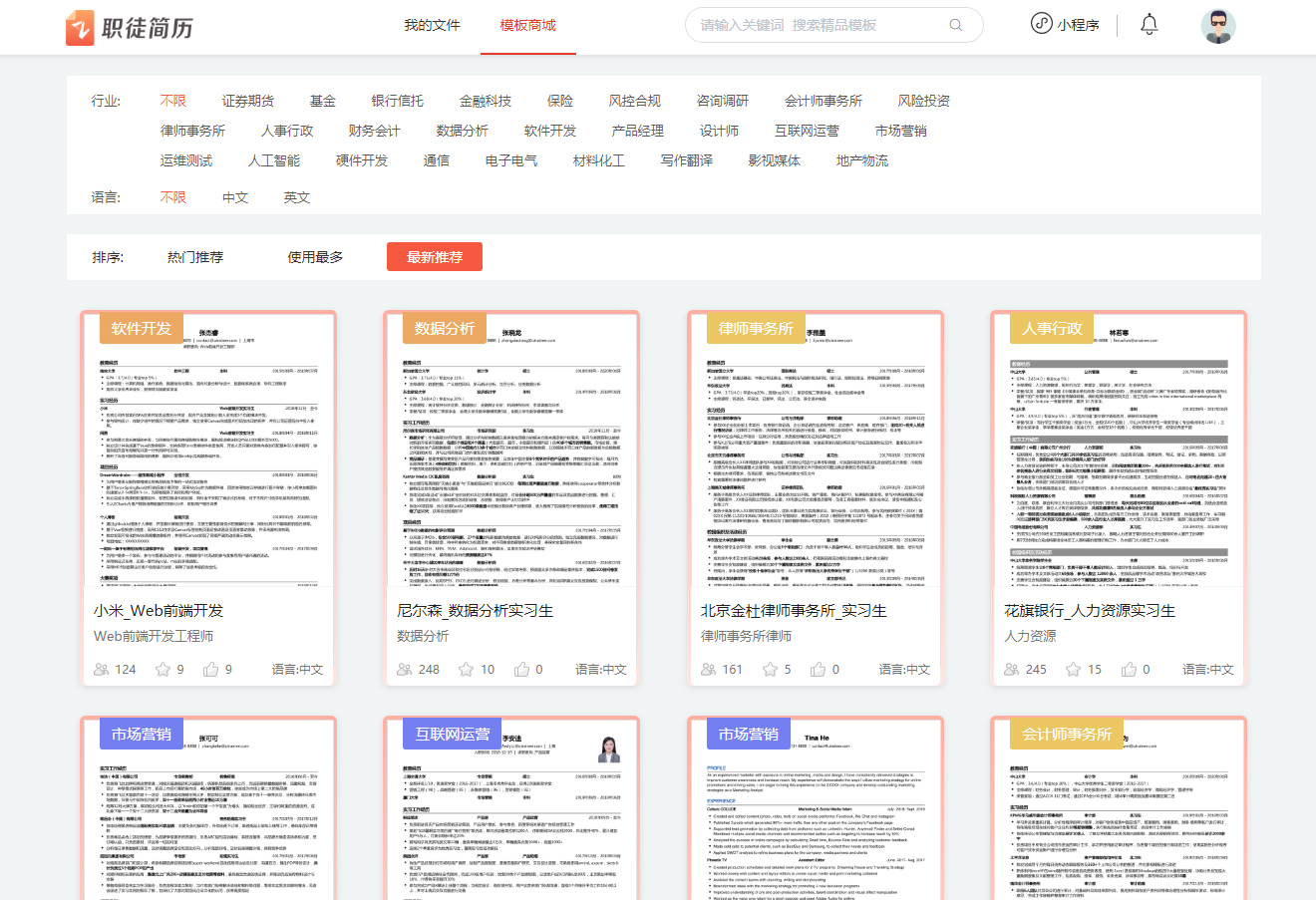Filter industry by 人工智能
This screenshot has height=900, width=1316.
point(274,160)
